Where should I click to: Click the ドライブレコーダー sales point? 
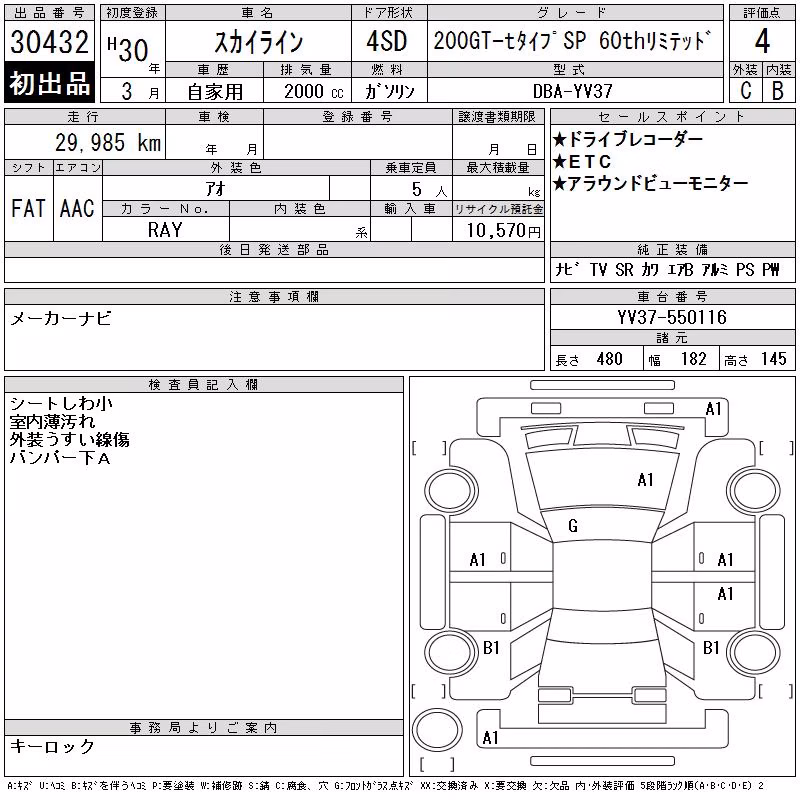pyautogui.click(x=628, y=139)
